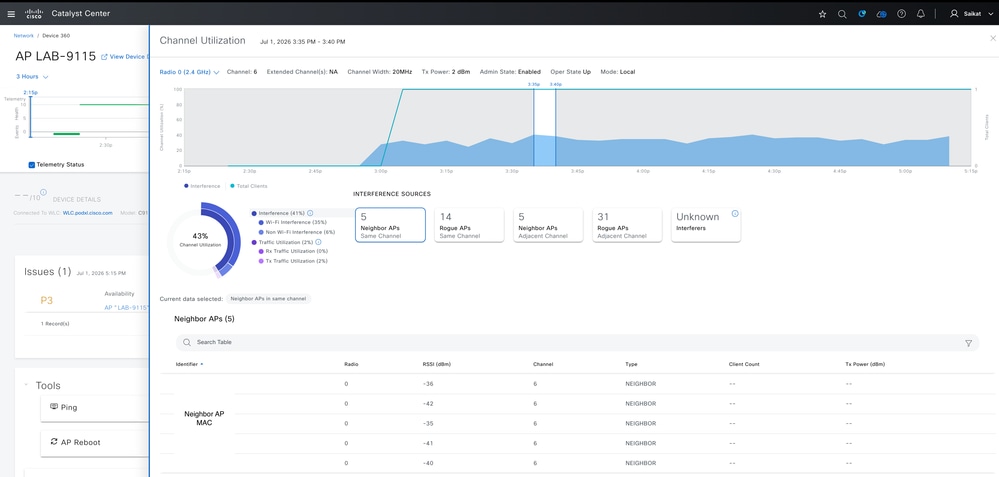Toggle the Interference chart legend

click(201, 186)
